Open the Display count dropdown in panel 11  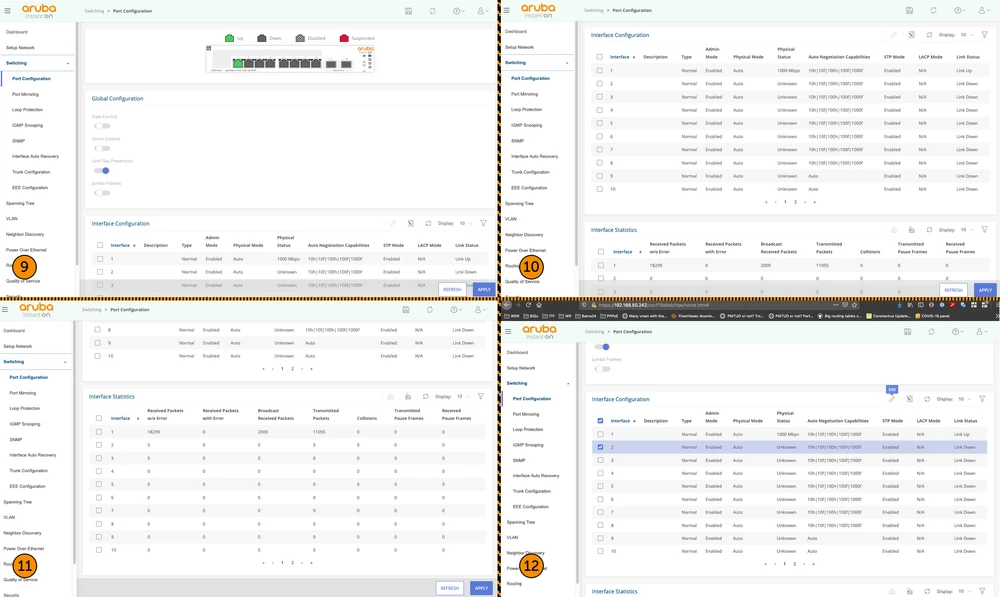coord(464,397)
